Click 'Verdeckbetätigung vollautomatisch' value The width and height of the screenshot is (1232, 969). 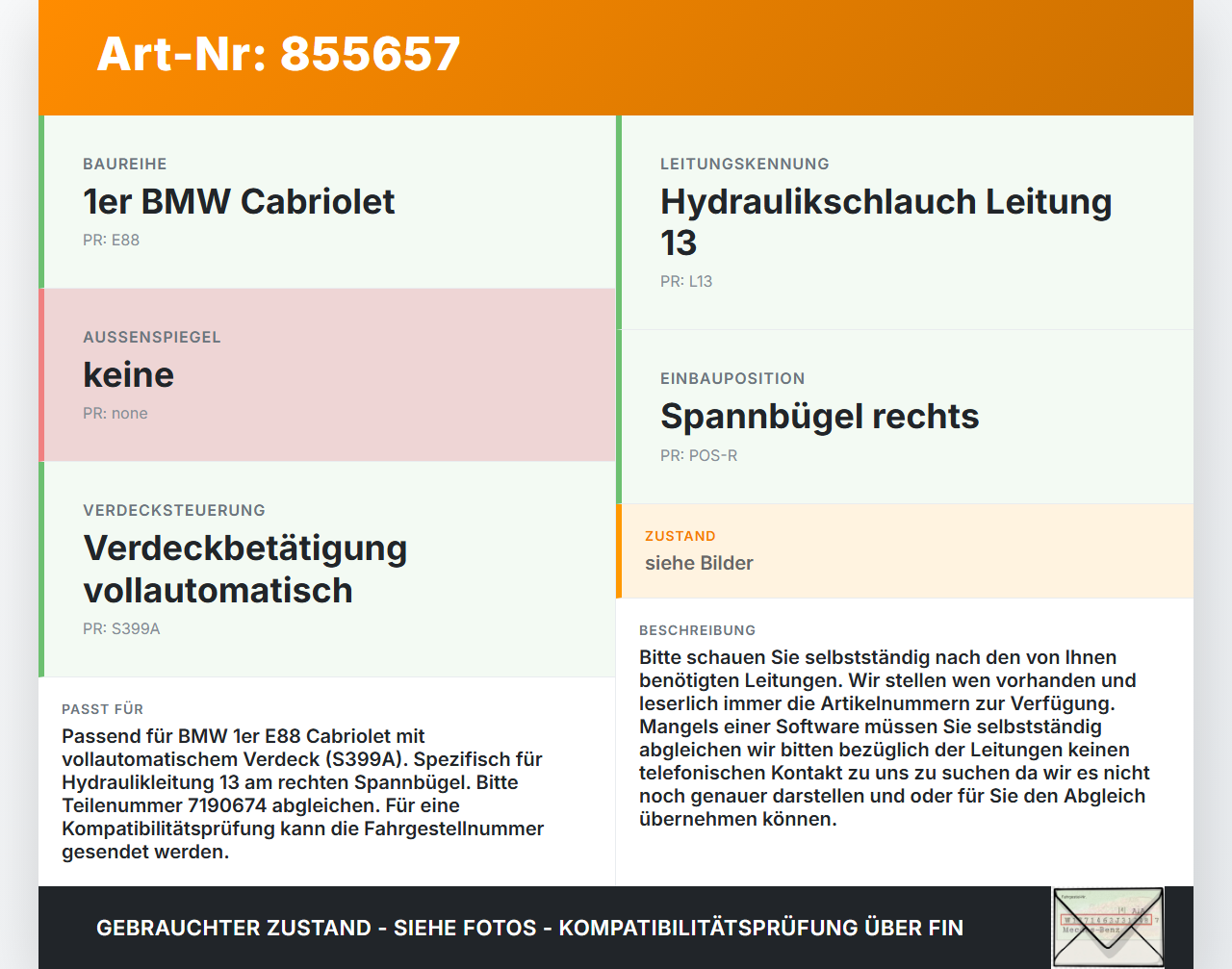[x=245, y=569]
